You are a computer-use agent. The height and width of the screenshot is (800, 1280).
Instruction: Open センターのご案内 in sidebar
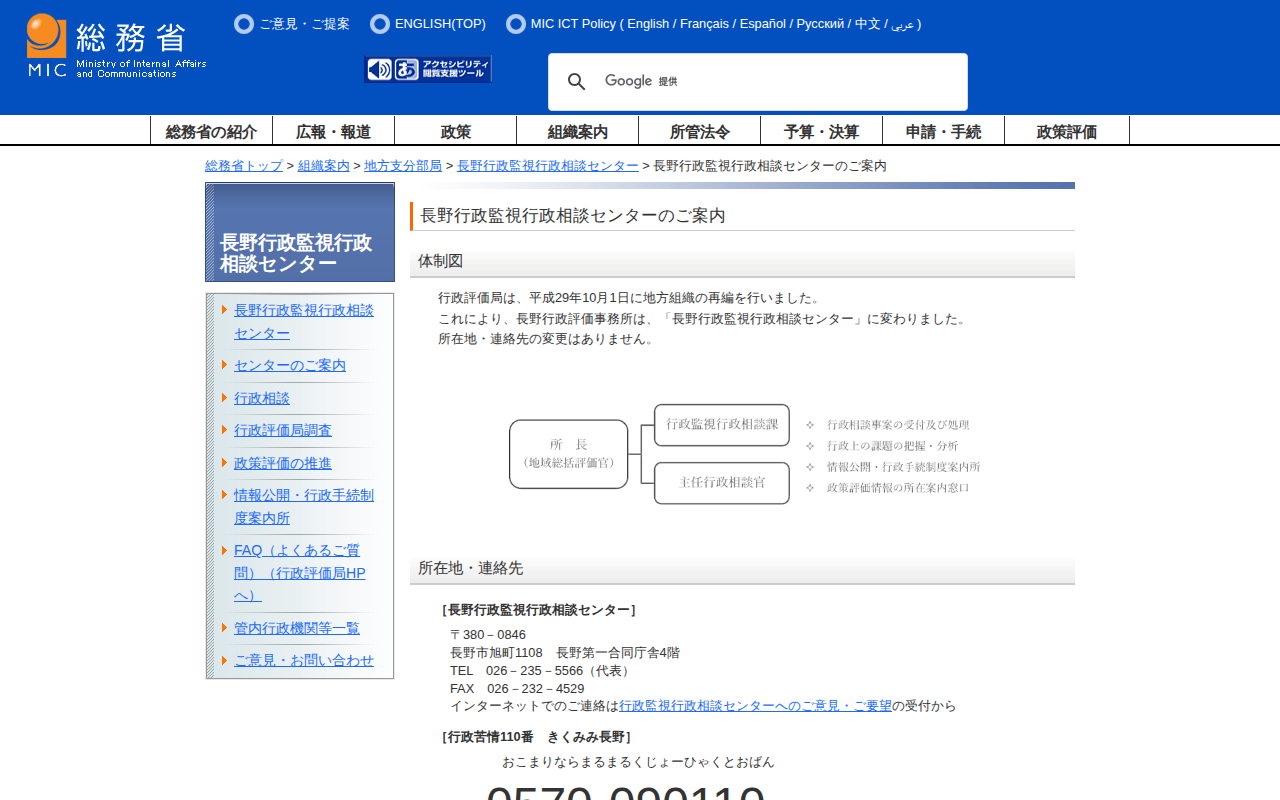point(290,366)
